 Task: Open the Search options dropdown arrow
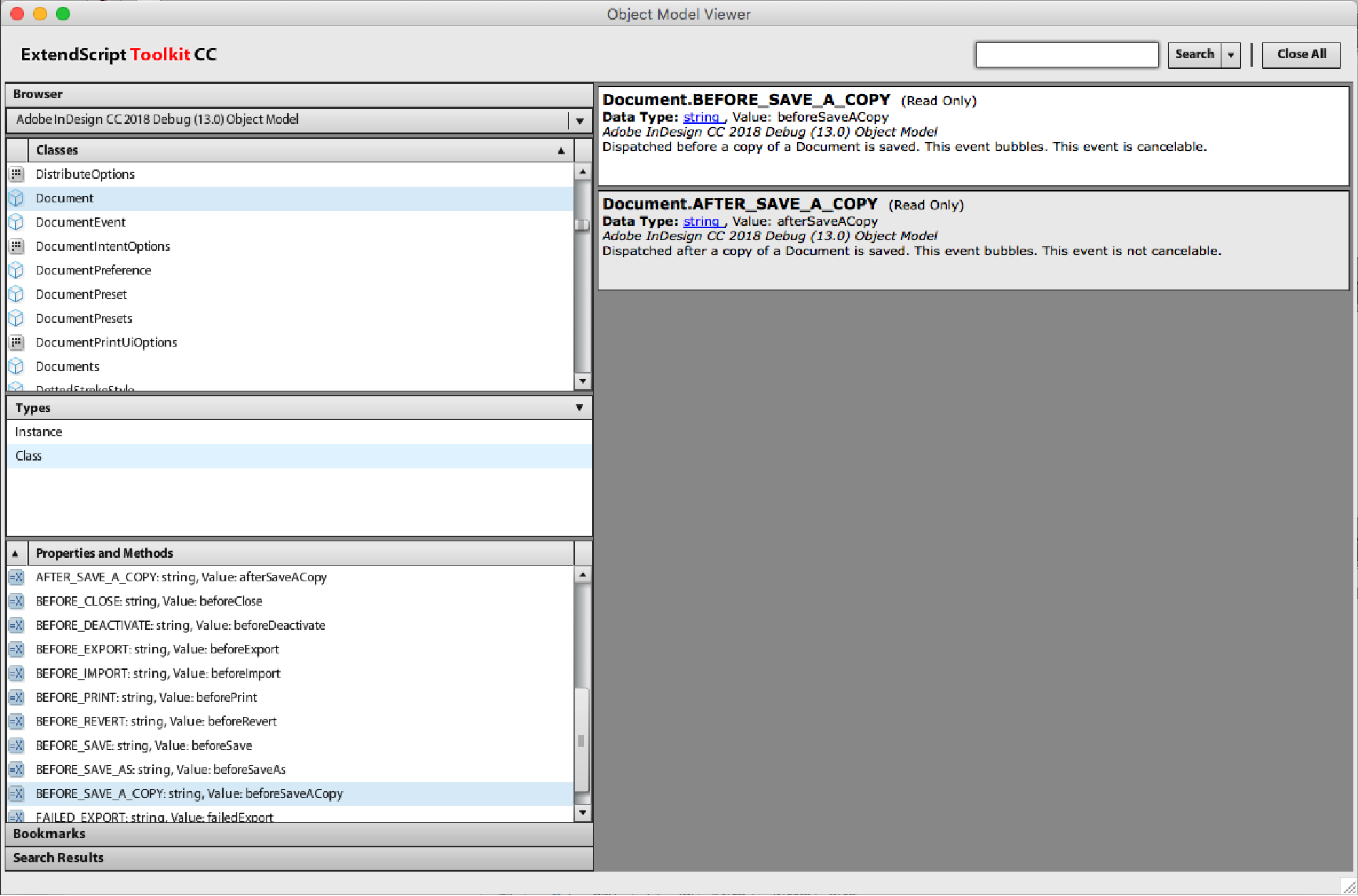1231,54
